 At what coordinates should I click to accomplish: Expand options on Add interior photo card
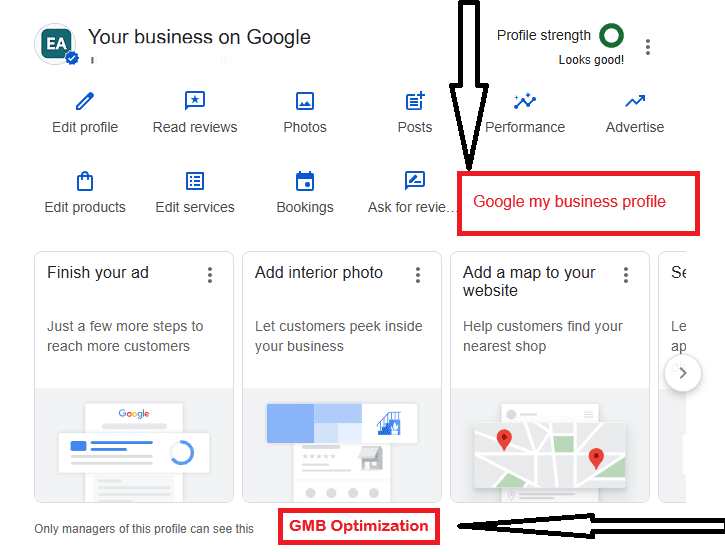tap(418, 275)
